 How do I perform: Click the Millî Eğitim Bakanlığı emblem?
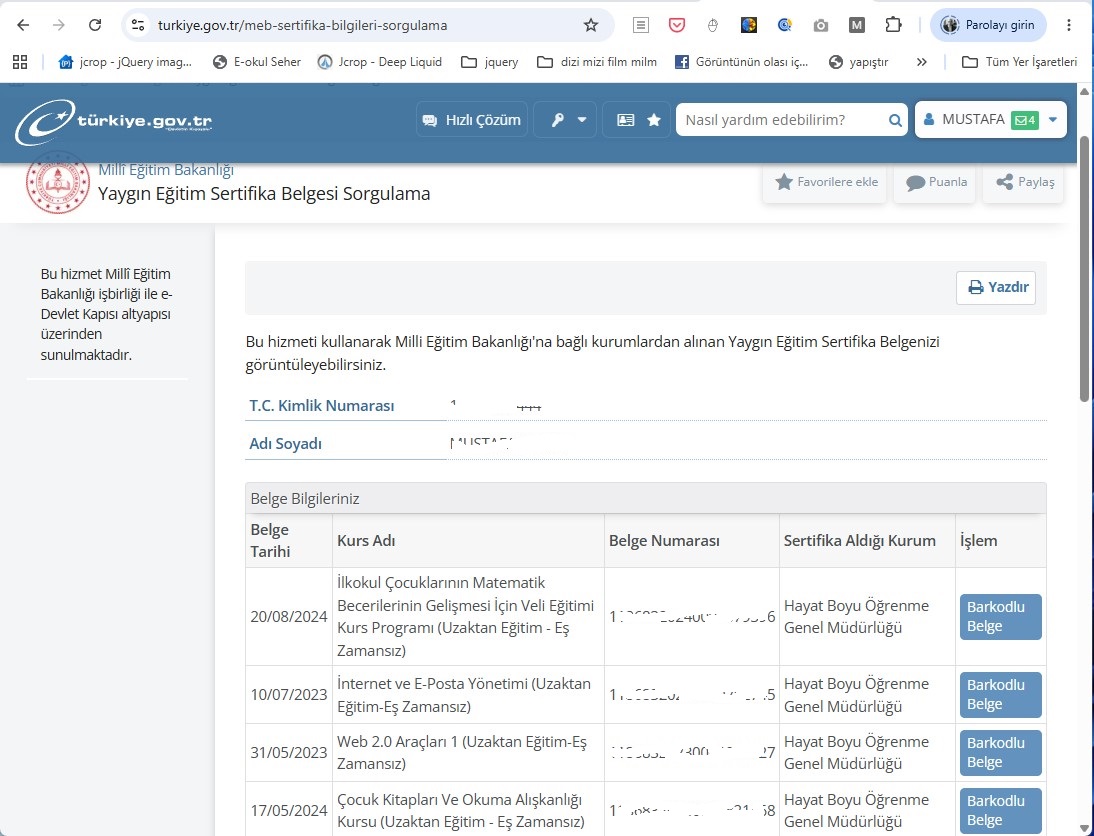pyautogui.click(x=58, y=183)
